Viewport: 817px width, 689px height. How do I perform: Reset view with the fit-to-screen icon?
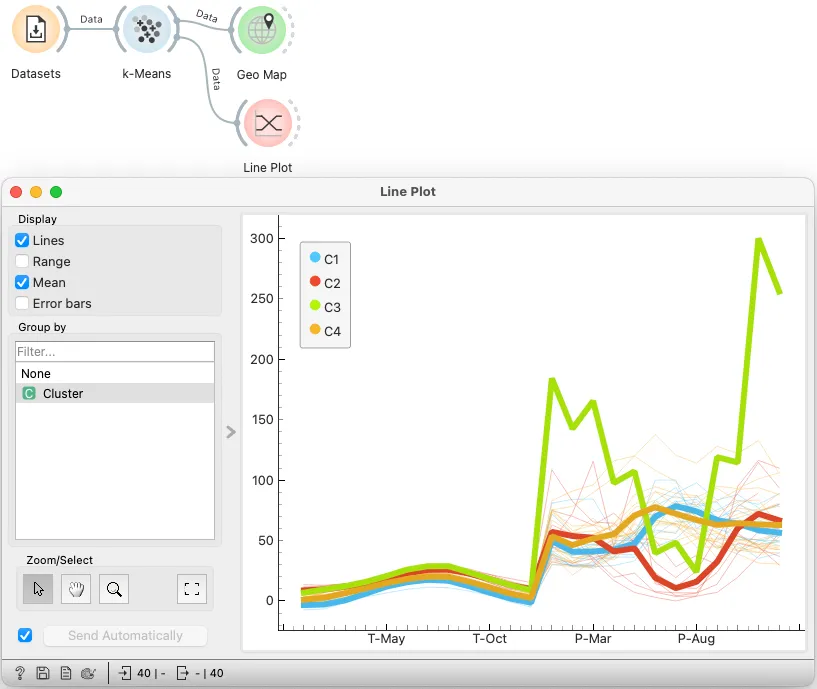pyautogui.click(x=192, y=589)
